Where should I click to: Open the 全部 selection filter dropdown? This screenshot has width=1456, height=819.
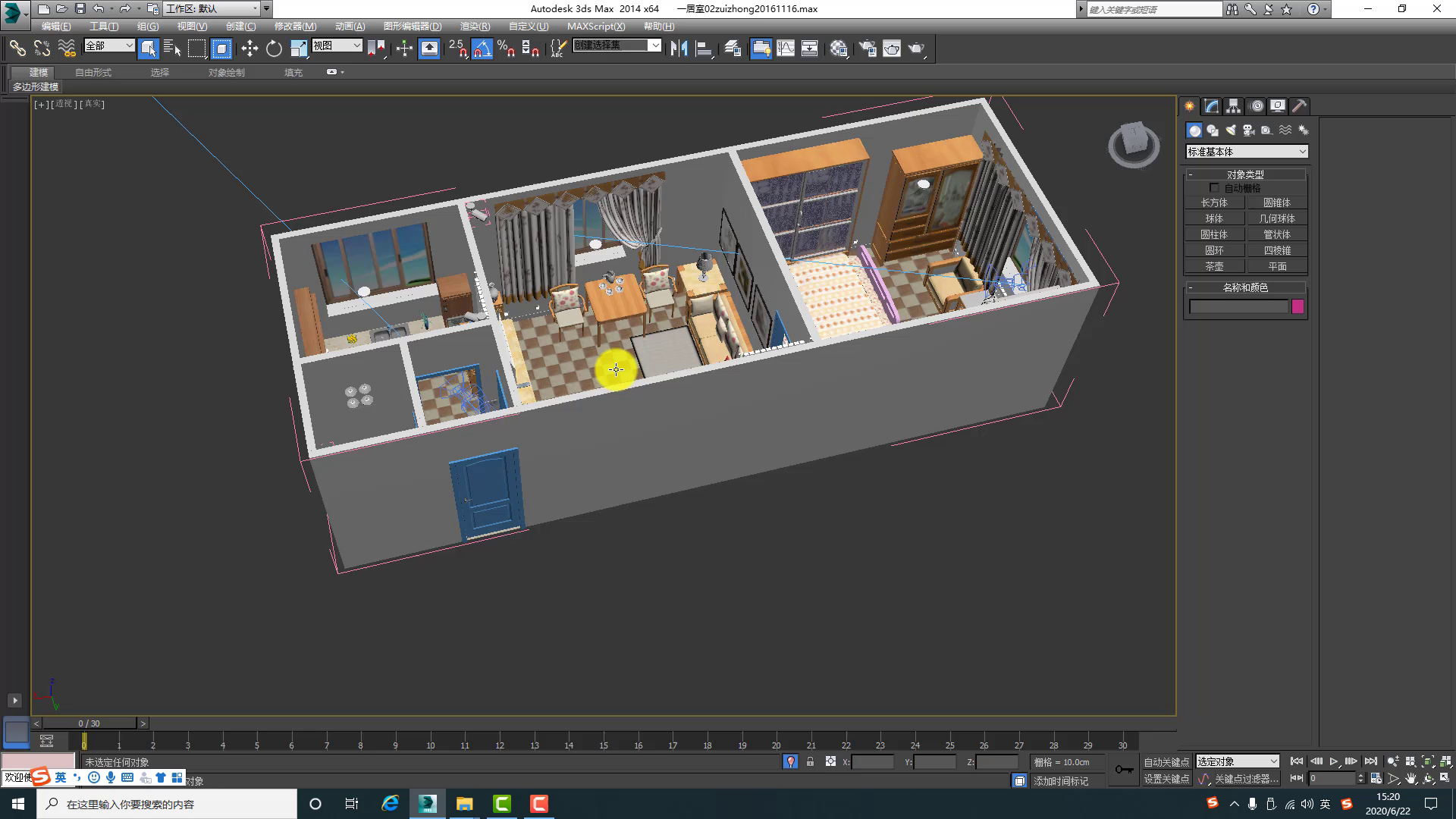pos(109,46)
